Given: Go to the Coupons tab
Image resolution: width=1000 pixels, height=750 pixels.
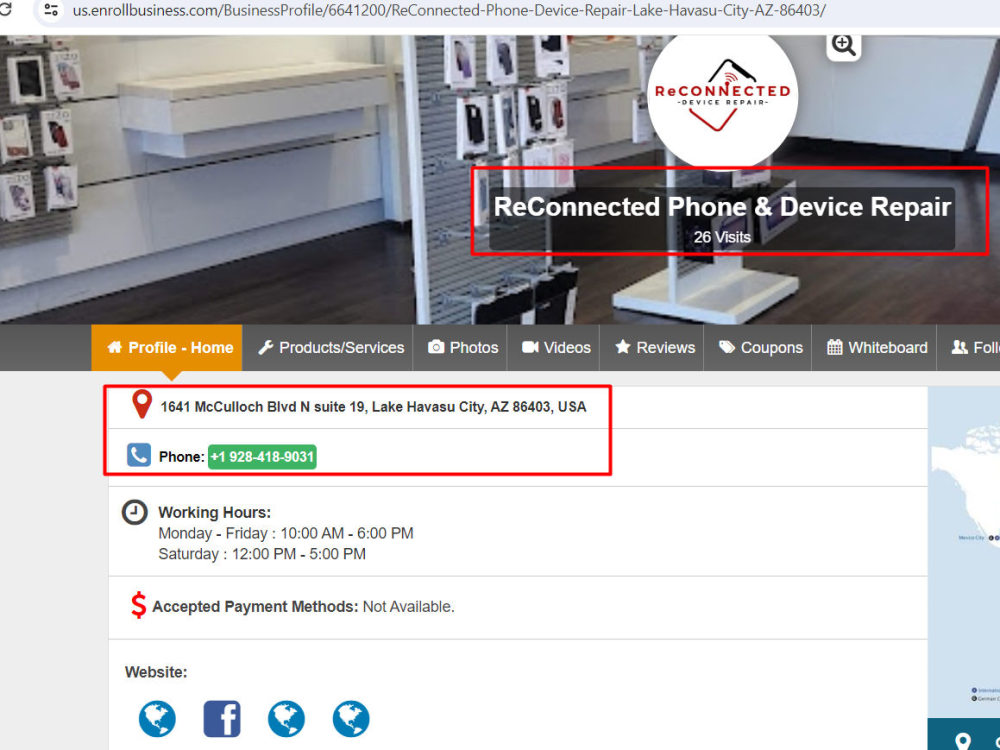Looking at the screenshot, I should coord(760,348).
